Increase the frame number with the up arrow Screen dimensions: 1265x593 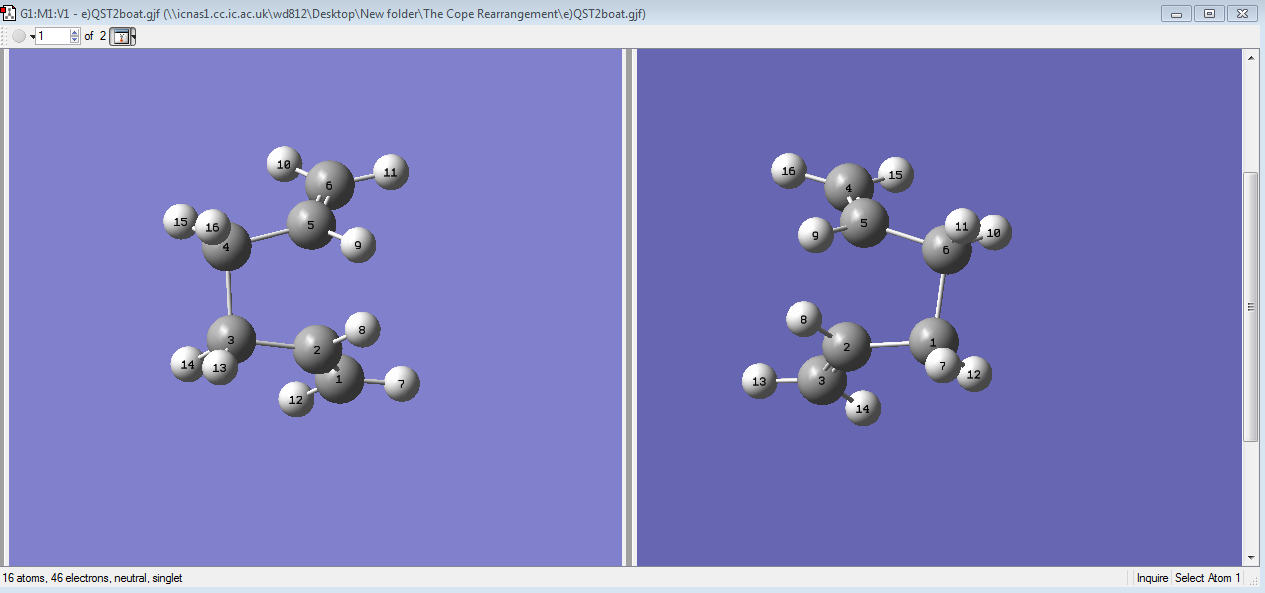74,32
